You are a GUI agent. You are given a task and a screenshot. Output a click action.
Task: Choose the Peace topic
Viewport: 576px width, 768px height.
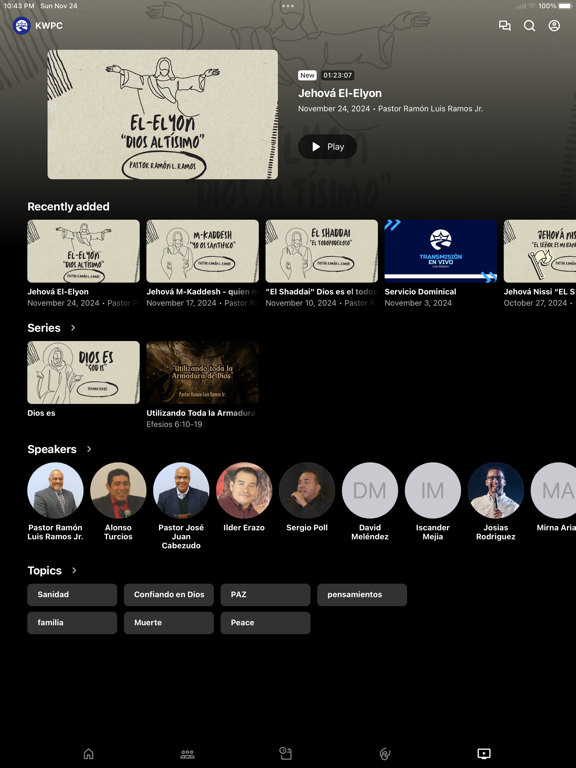point(265,623)
